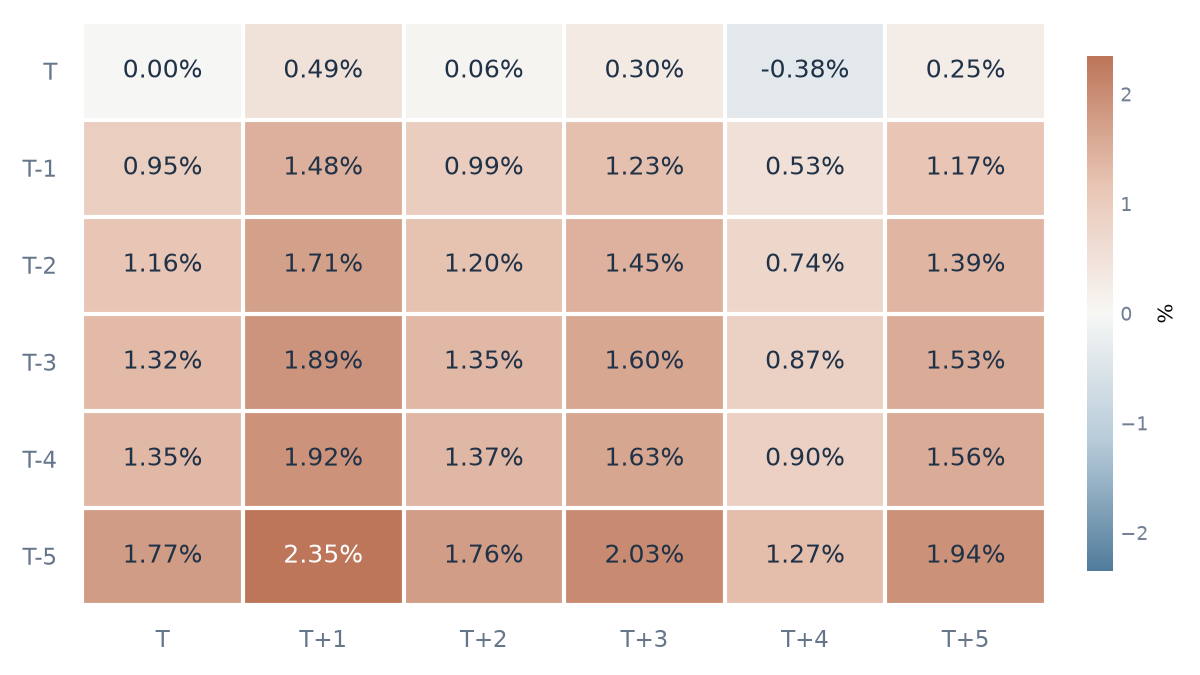
Task: Click the colorbar near the −2 tick
Action: click(x=1100, y=533)
